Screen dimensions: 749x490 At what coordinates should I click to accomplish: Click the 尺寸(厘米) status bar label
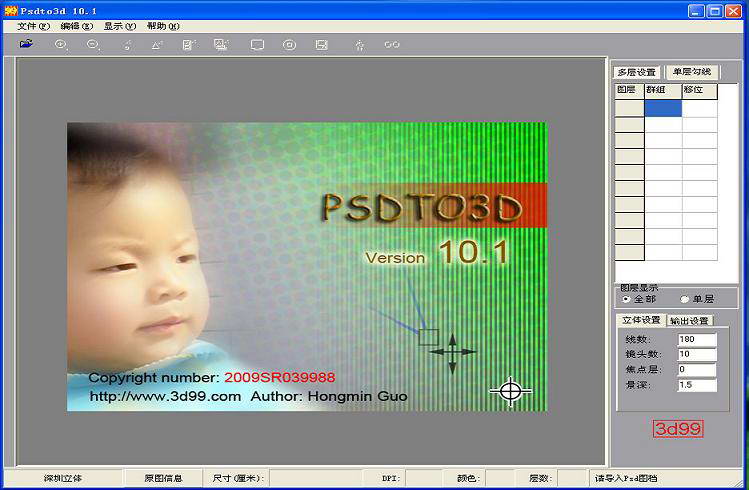pyautogui.click(x=238, y=478)
